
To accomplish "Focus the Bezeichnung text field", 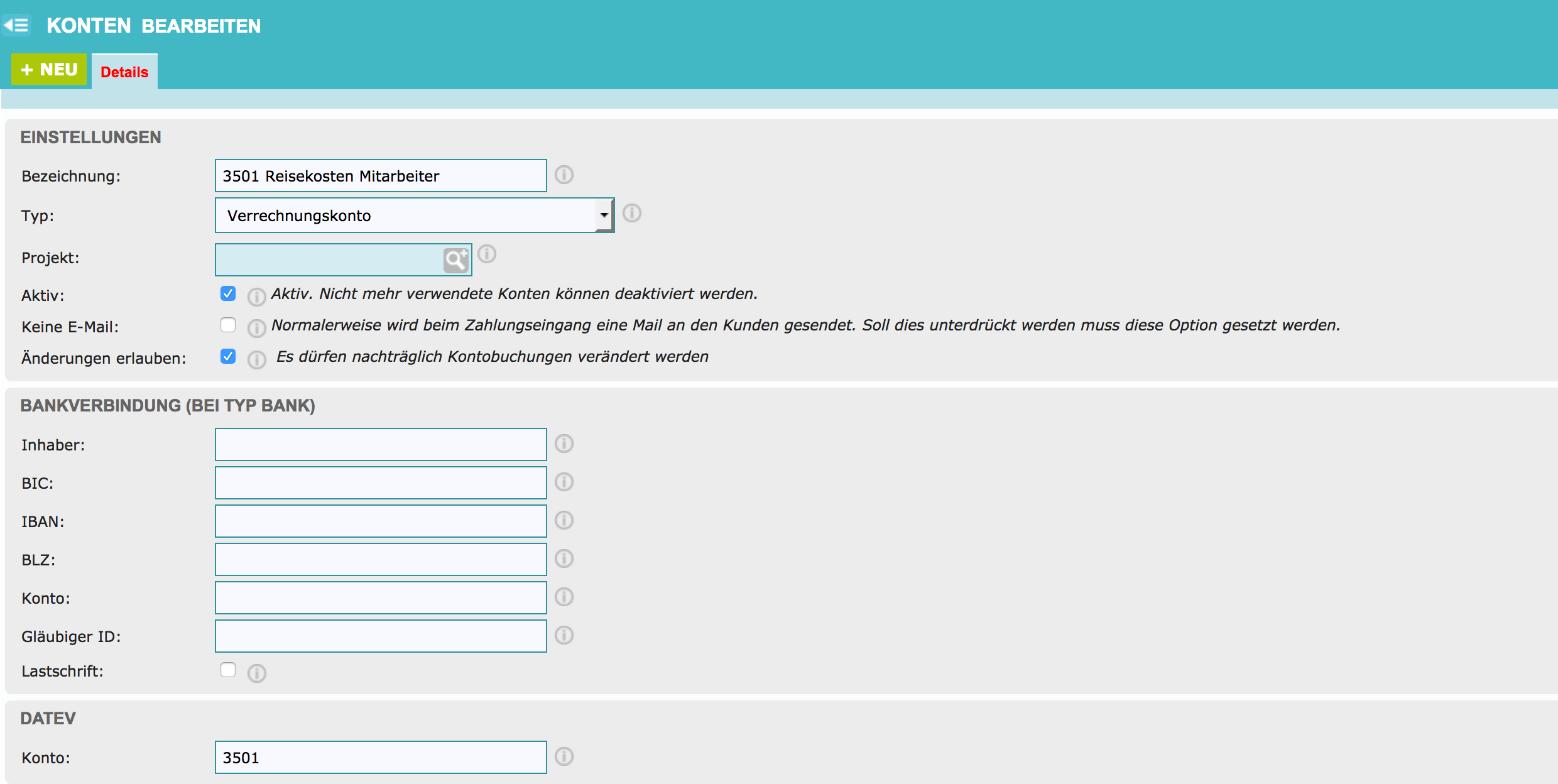I will (x=381, y=176).
